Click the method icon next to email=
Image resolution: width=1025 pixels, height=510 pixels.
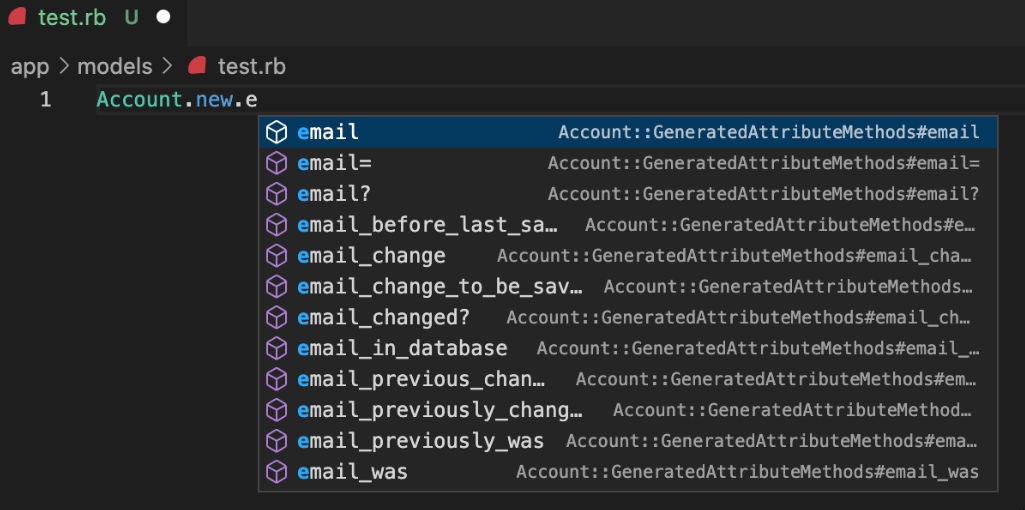(x=277, y=163)
